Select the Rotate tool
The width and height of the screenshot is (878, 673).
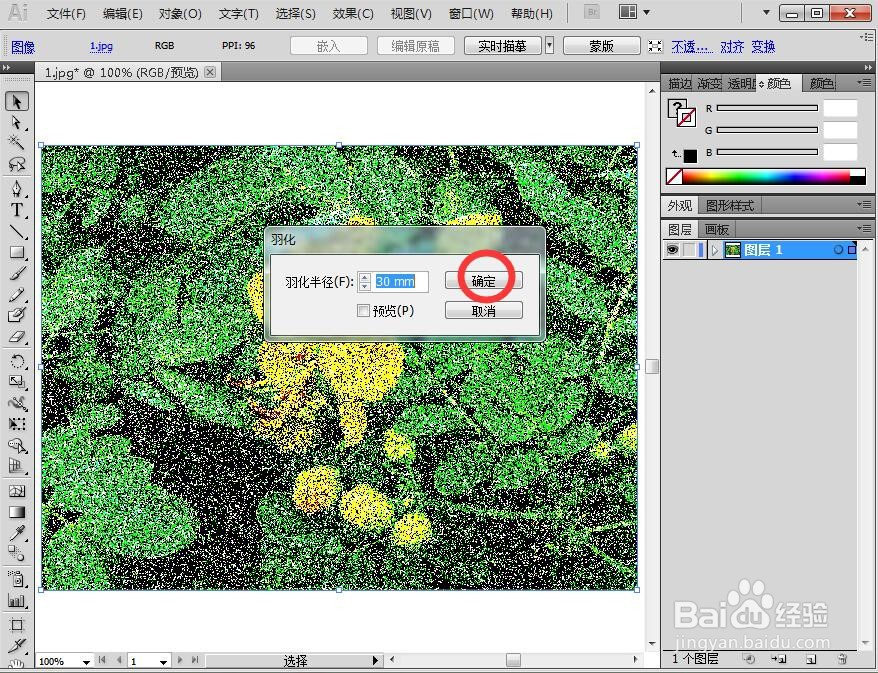pyautogui.click(x=17, y=361)
